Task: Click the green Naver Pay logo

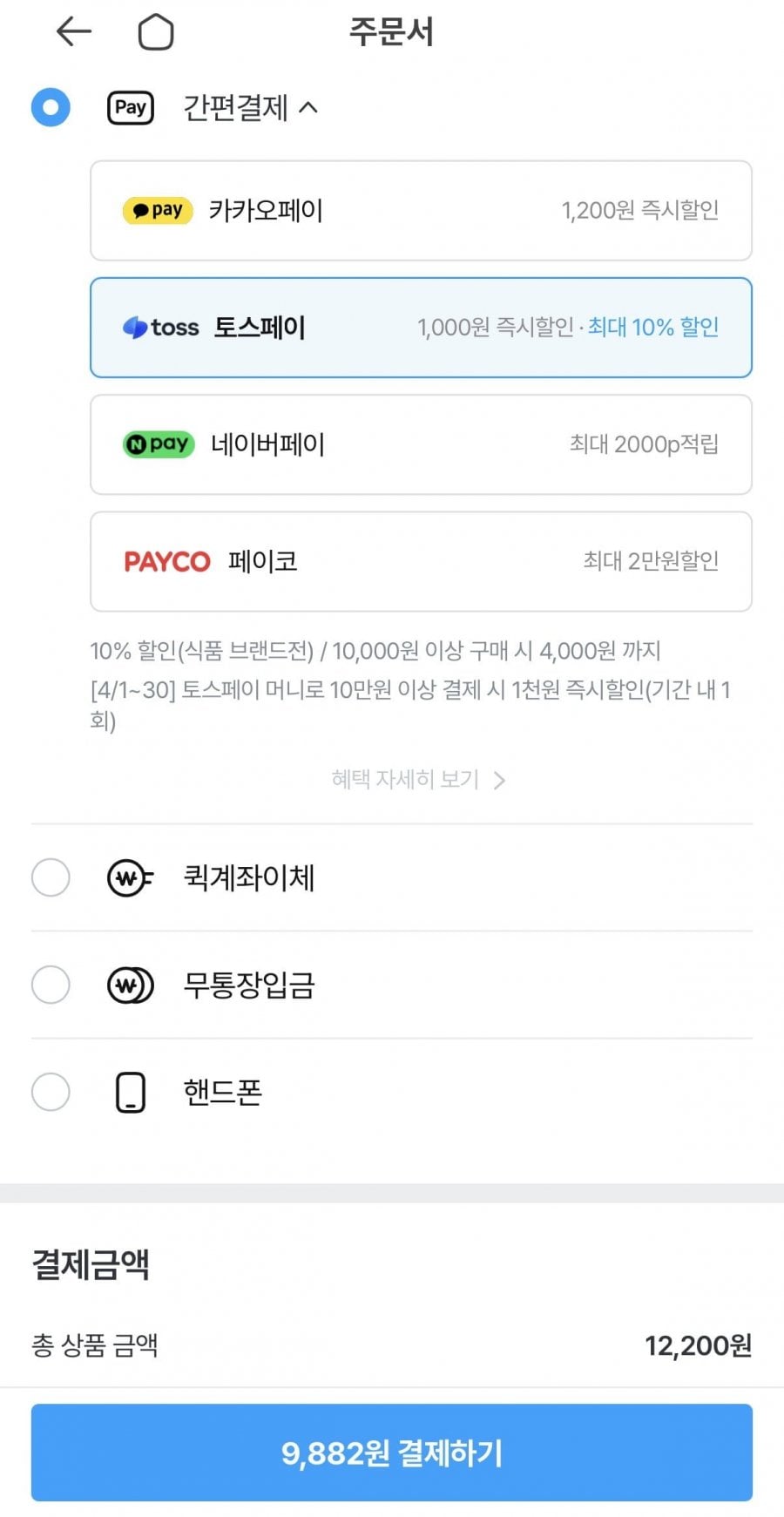Action: pyautogui.click(x=159, y=444)
